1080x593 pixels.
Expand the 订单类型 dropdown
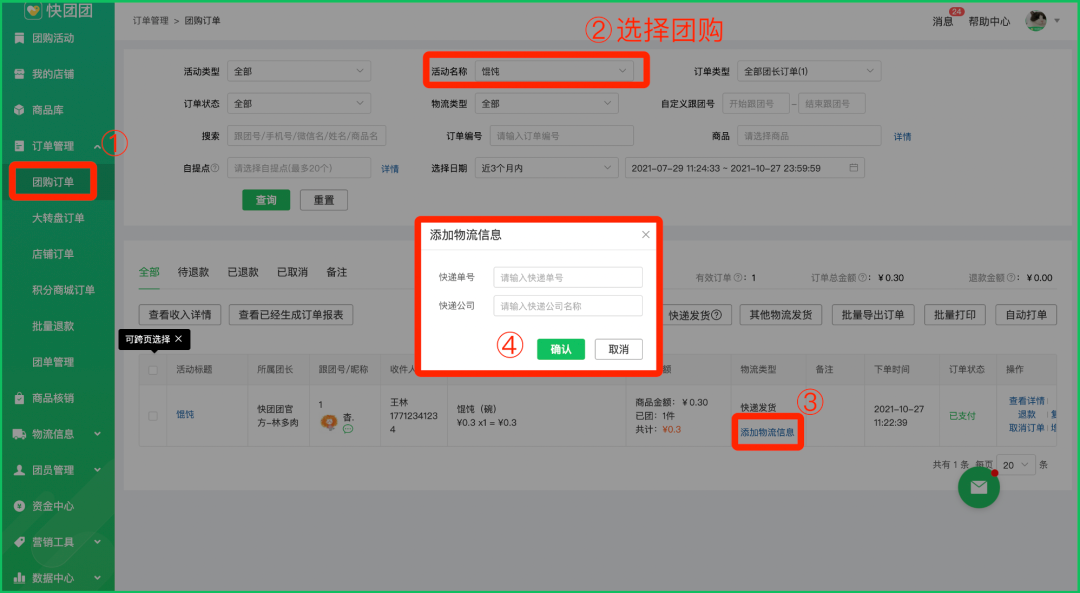pos(809,71)
